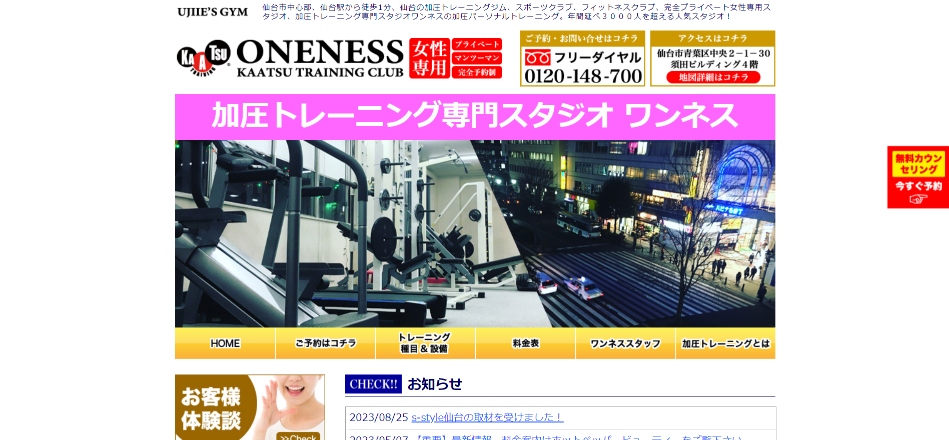
Task: Click the ご予約・お問い合せはコチラ heading
Action: 582,38
